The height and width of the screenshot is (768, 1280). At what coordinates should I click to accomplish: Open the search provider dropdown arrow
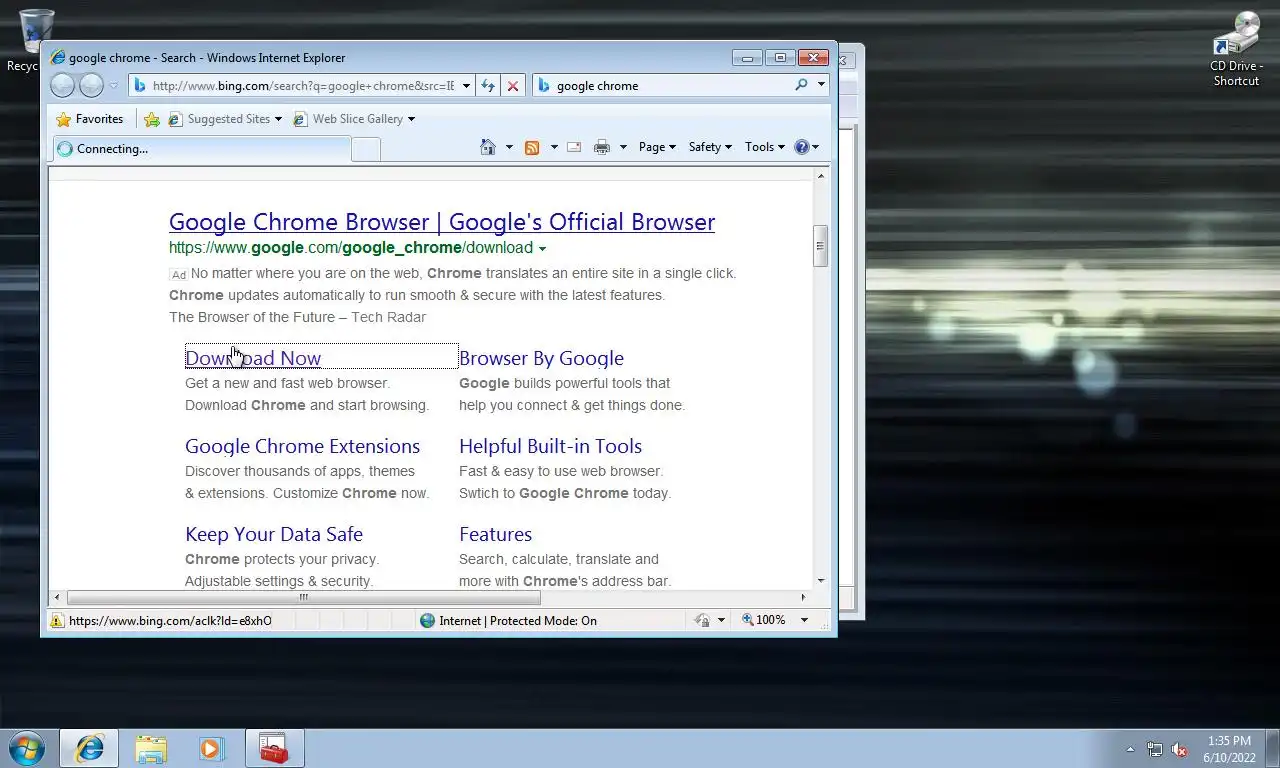[x=821, y=85]
